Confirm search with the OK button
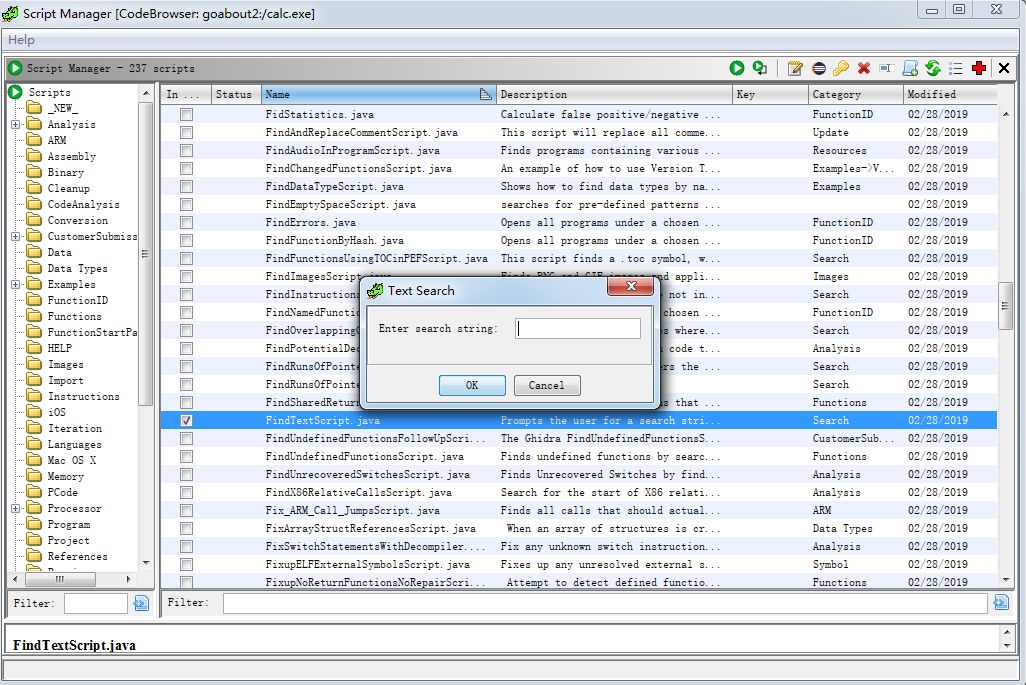 (472, 385)
